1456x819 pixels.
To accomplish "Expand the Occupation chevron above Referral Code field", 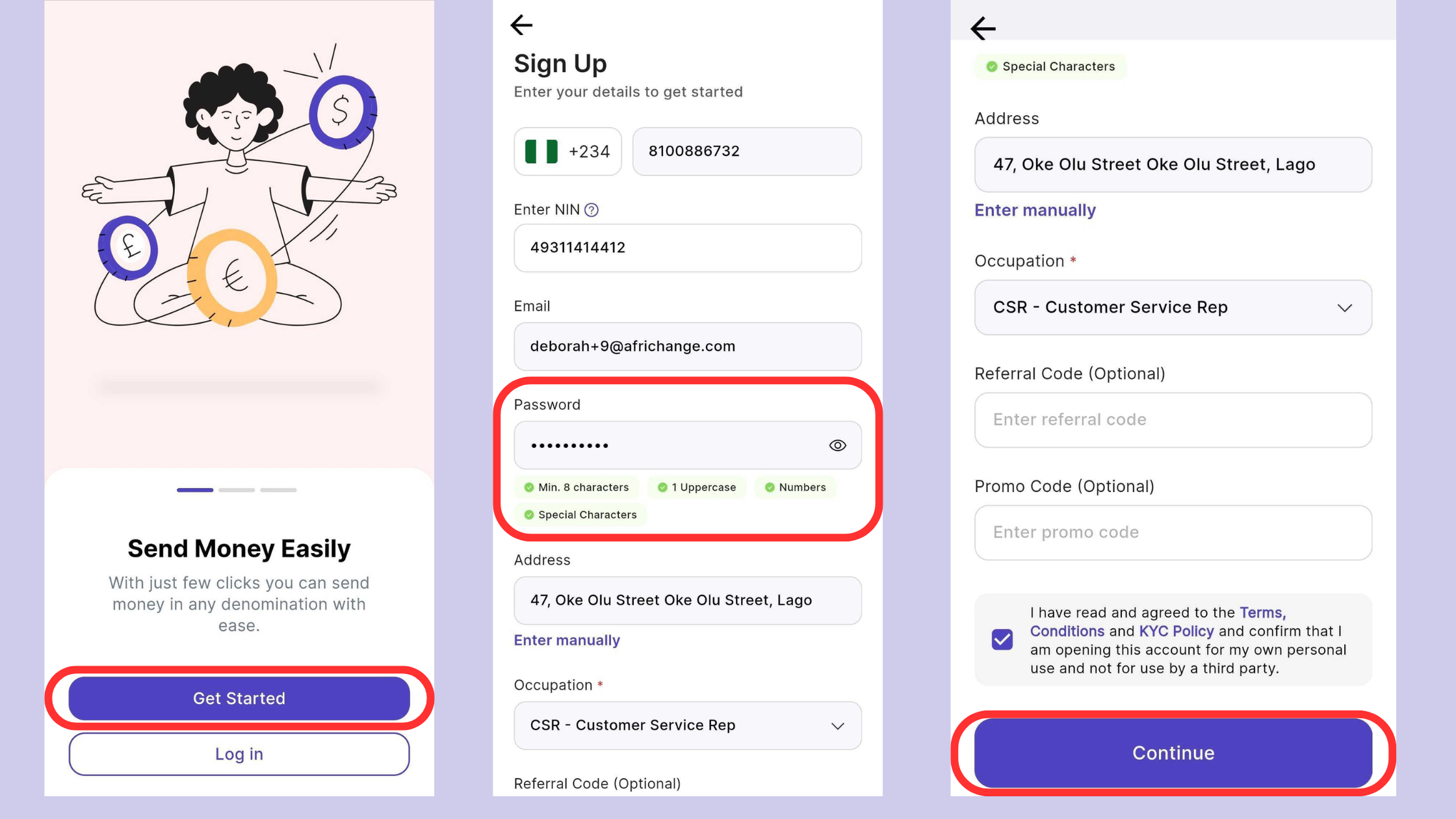I will click(1344, 307).
